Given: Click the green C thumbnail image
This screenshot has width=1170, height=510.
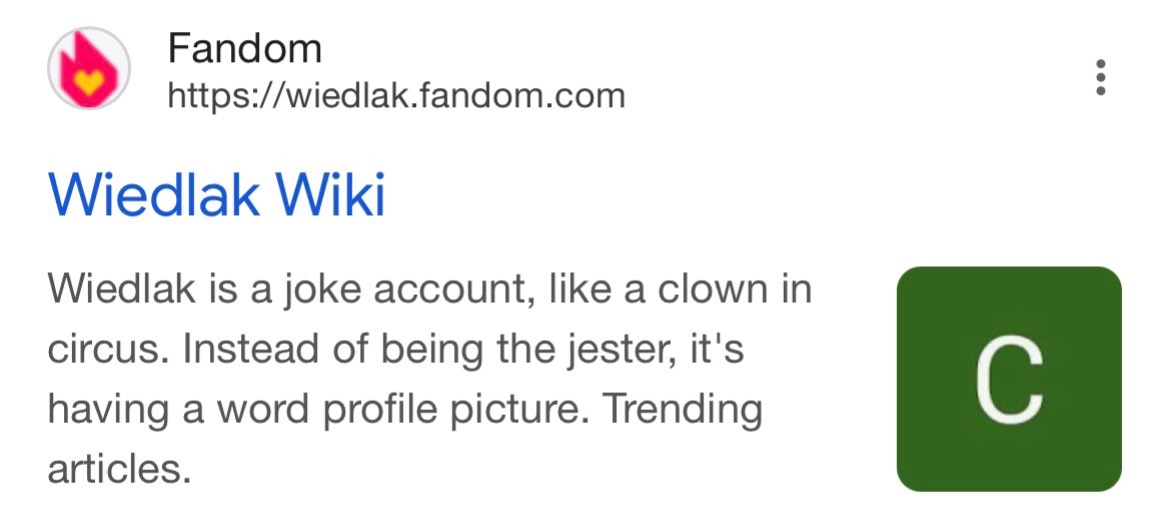Looking at the screenshot, I should 1009,379.
